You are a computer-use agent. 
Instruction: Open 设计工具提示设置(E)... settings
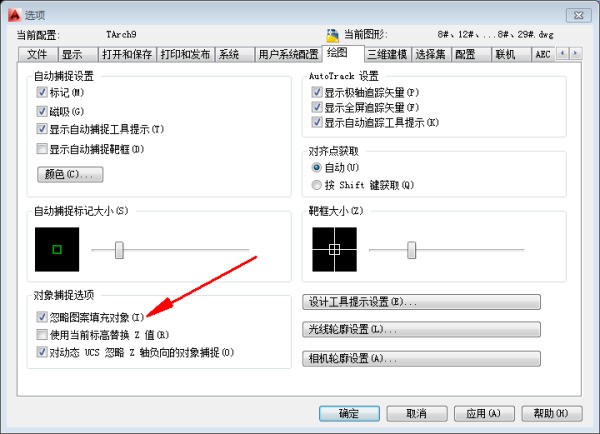point(420,301)
